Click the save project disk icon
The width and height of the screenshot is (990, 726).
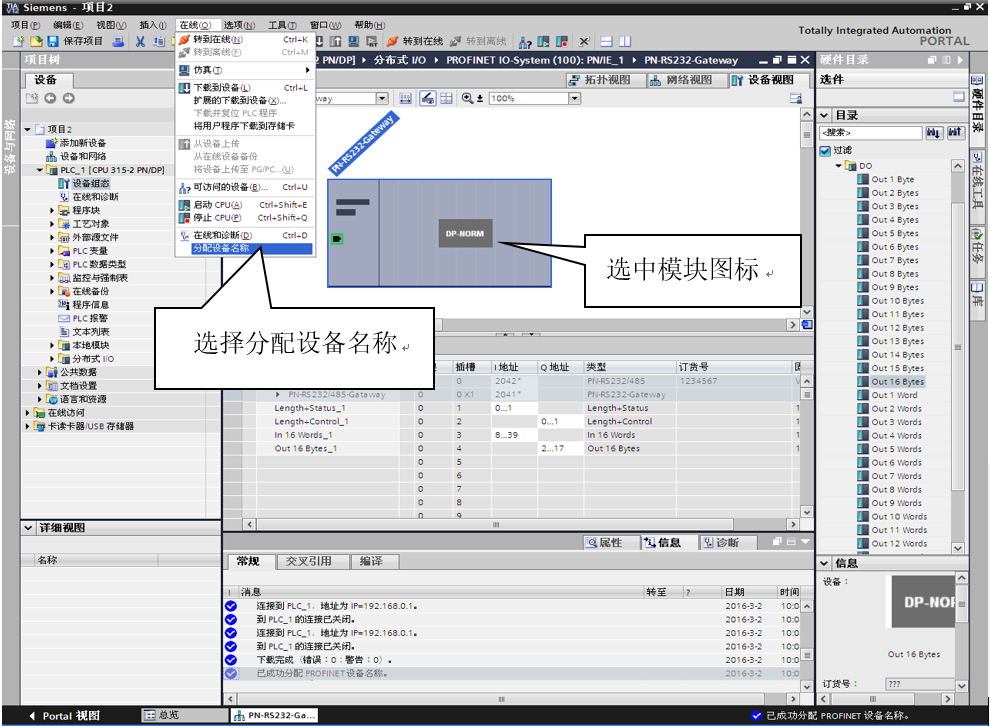pos(53,42)
